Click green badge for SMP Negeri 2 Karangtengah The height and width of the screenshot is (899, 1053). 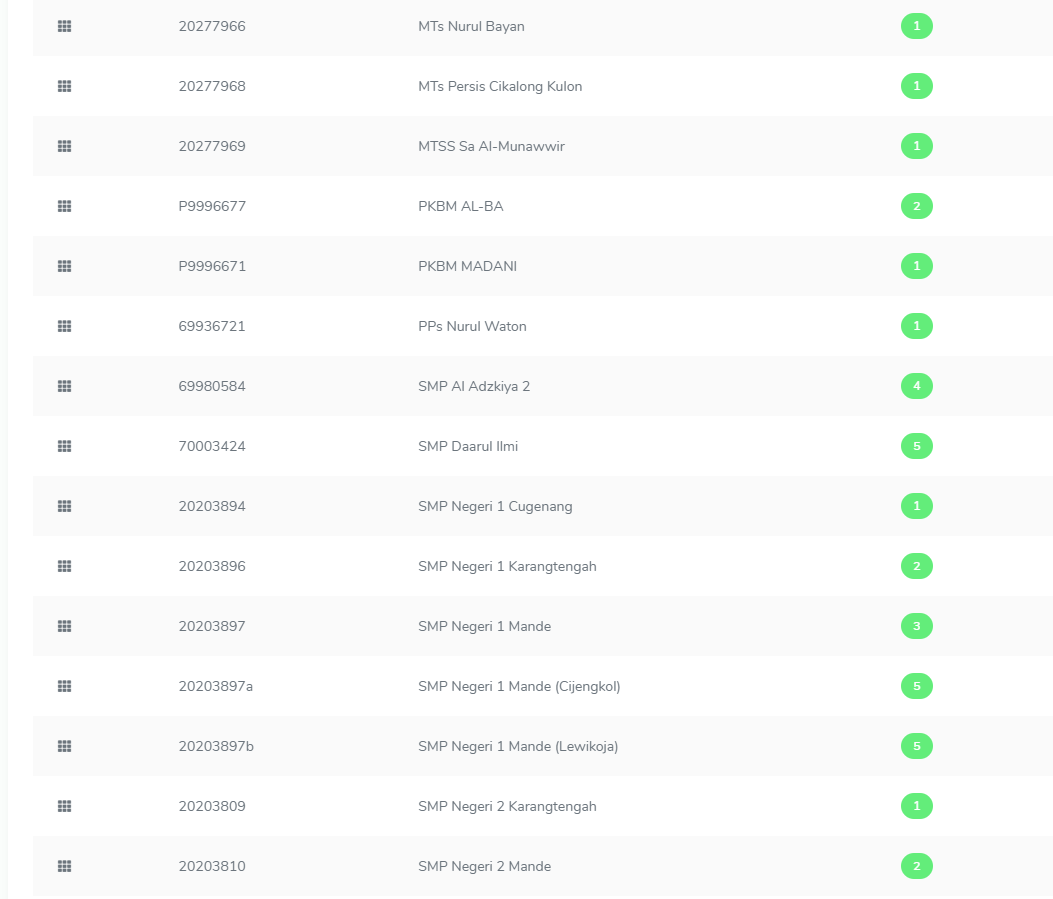(x=916, y=806)
